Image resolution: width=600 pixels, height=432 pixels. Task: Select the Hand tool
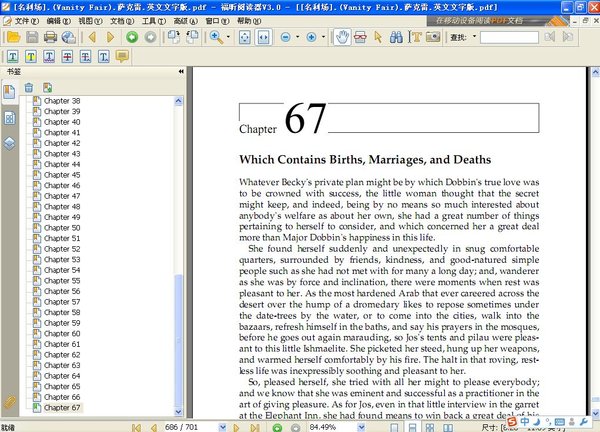[x=342, y=37]
